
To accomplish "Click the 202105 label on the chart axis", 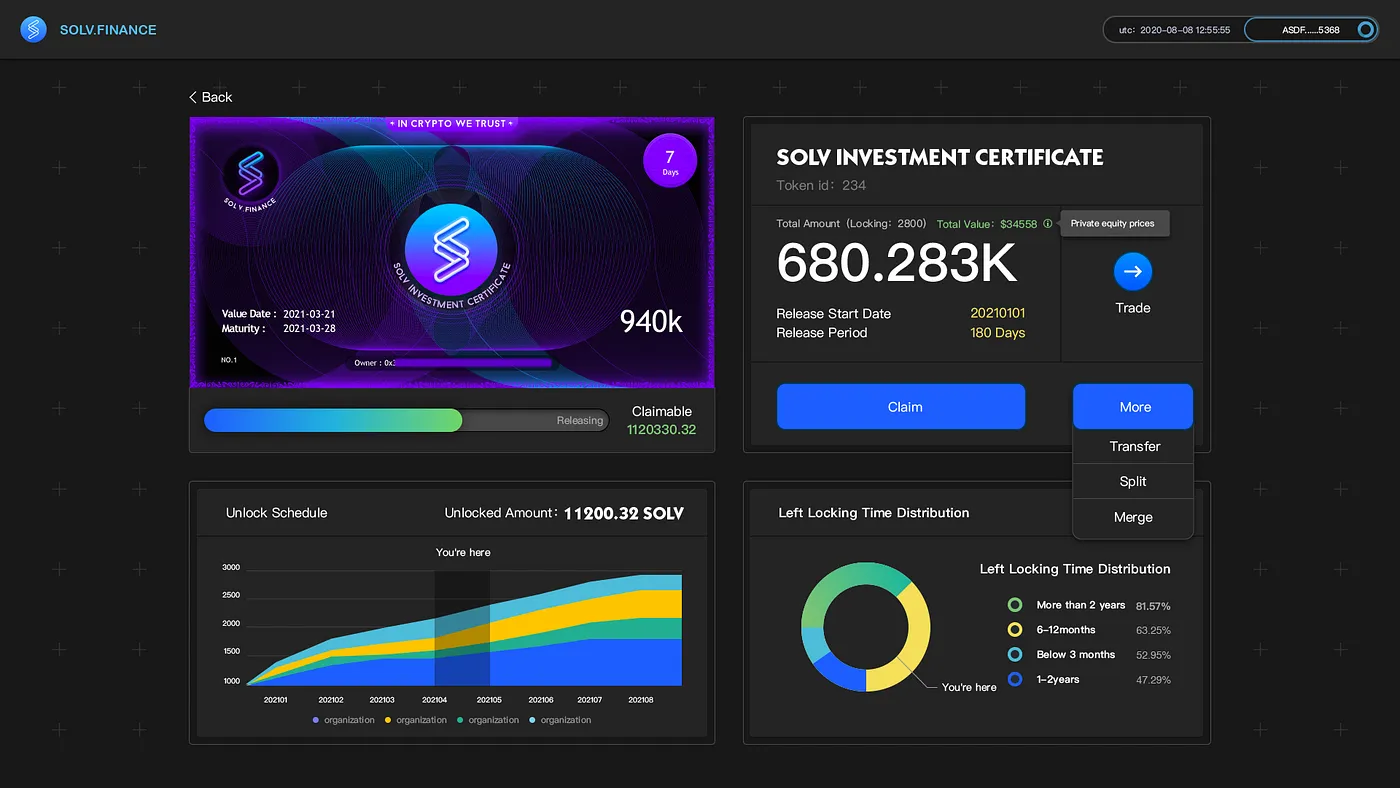I will 489,700.
